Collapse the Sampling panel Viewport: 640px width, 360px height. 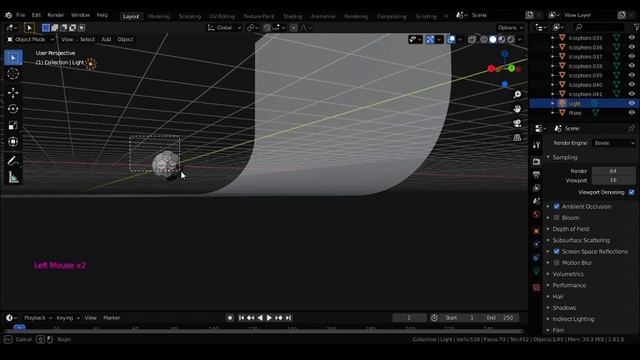pos(548,157)
